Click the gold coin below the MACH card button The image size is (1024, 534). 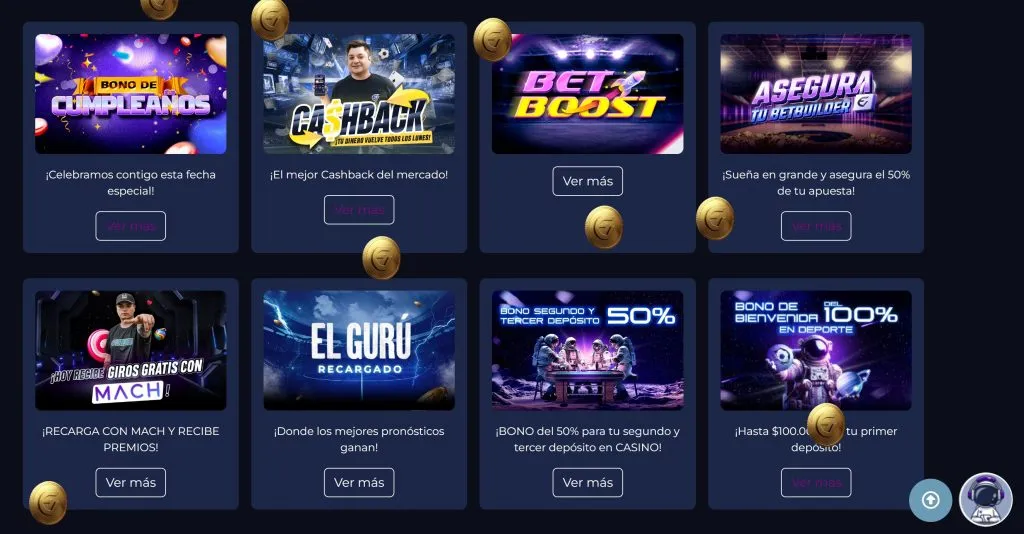click(x=48, y=502)
